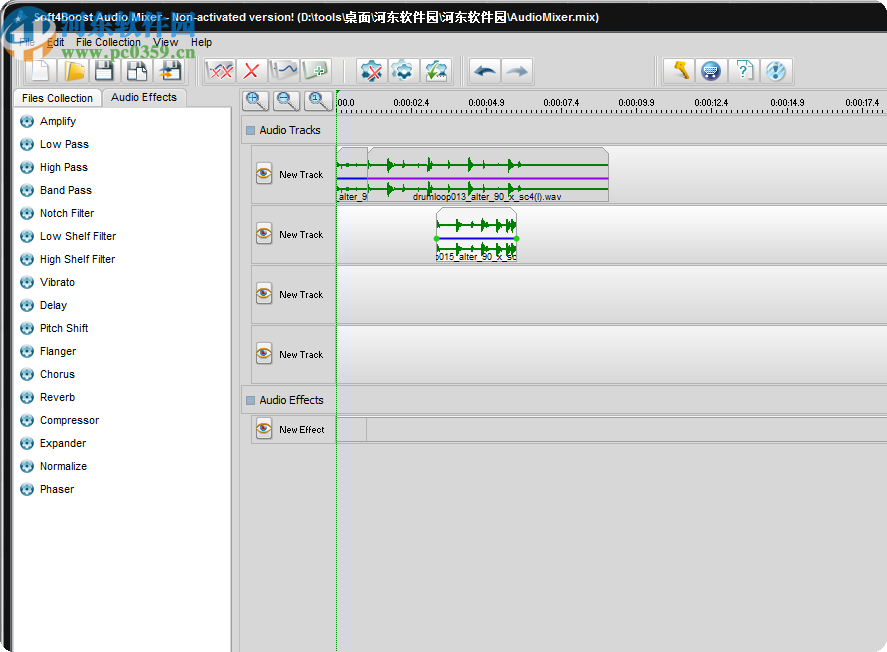Click the remove-all-tracks icon with two red X marks
The image size is (887, 652).
(220, 71)
